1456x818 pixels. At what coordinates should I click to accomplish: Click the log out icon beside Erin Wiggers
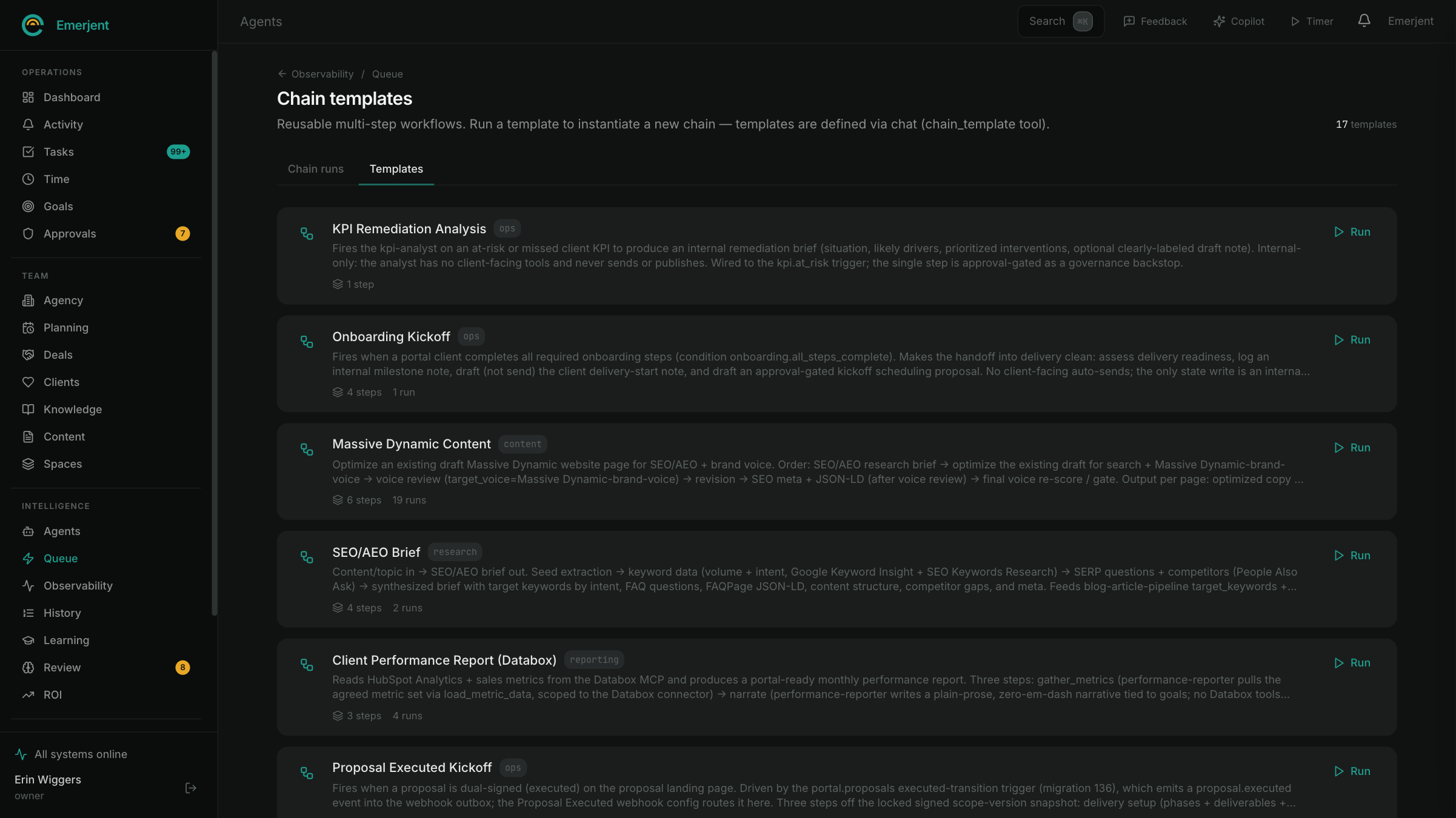[x=190, y=788]
